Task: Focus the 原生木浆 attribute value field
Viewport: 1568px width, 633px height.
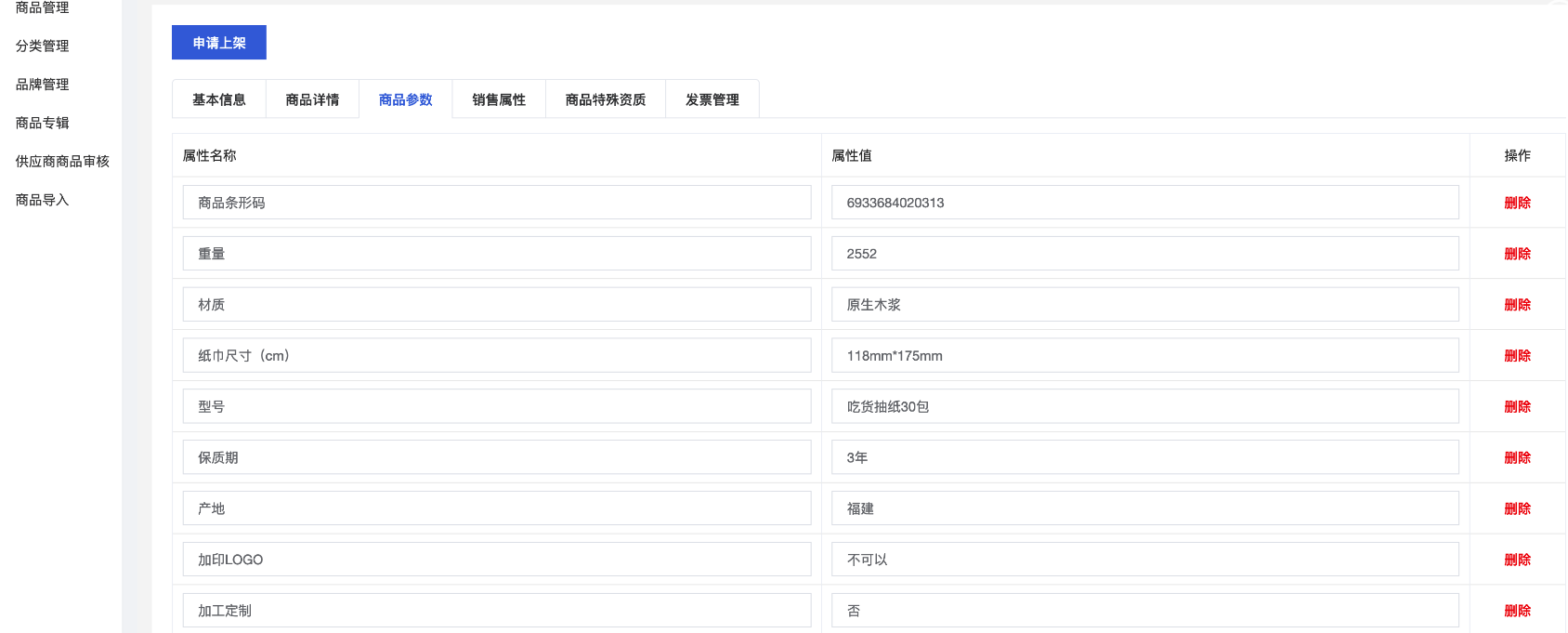Action: pyautogui.click(x=1144, y=305)
